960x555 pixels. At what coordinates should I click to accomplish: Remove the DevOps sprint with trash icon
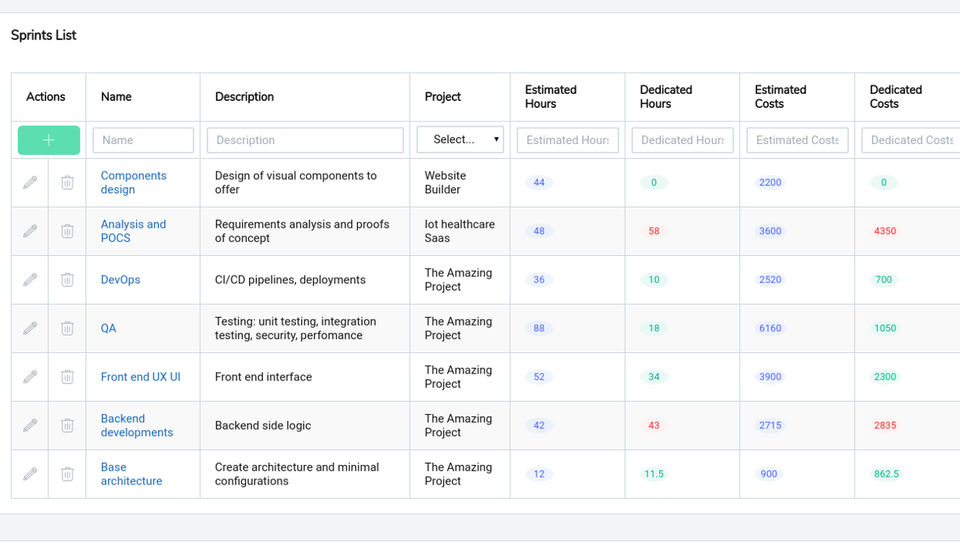(67, 280)
